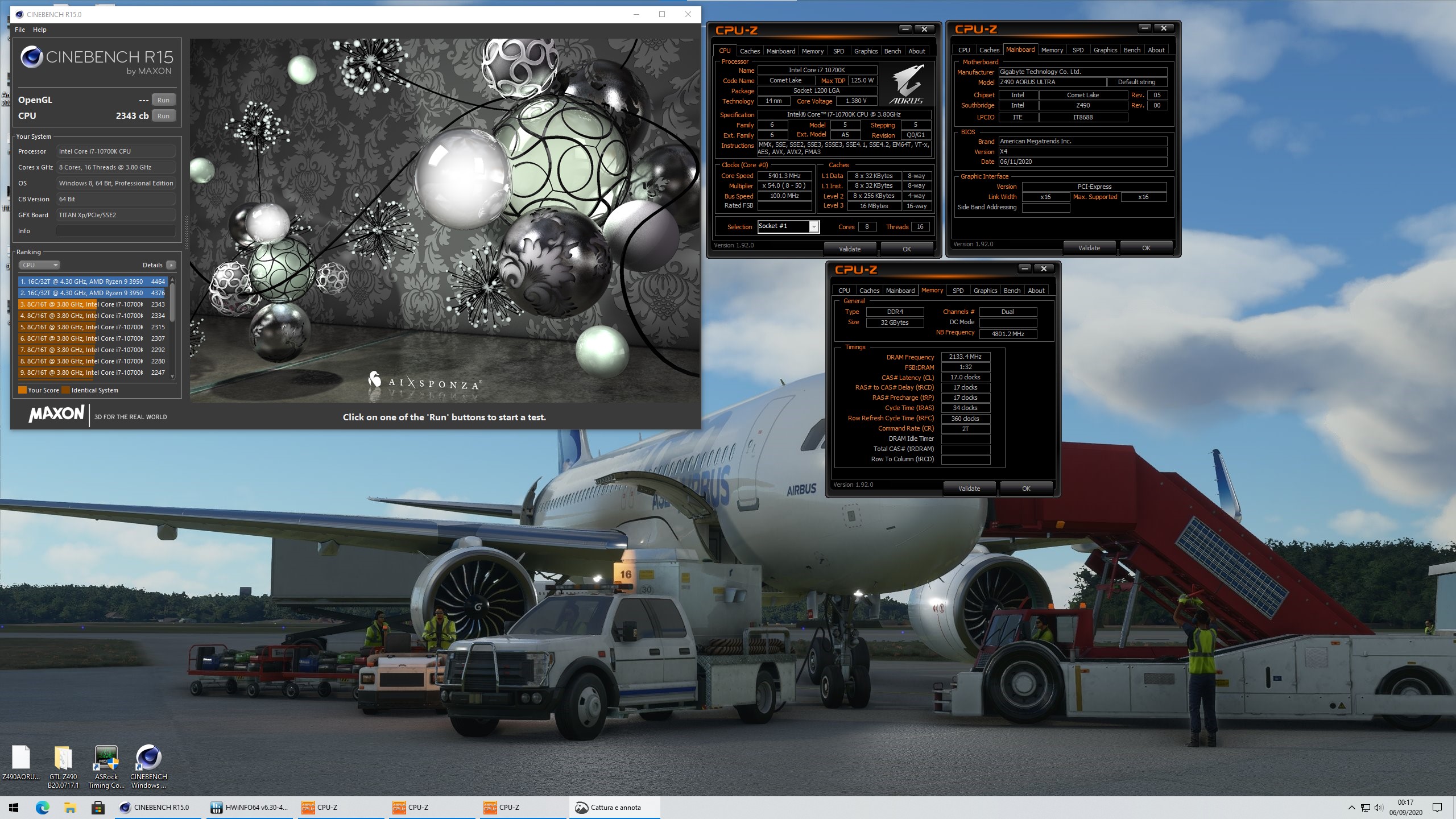This screenshot has width=1456, height=819.
Task: Open File Explorer from taskbar
Action: [70, 807]
